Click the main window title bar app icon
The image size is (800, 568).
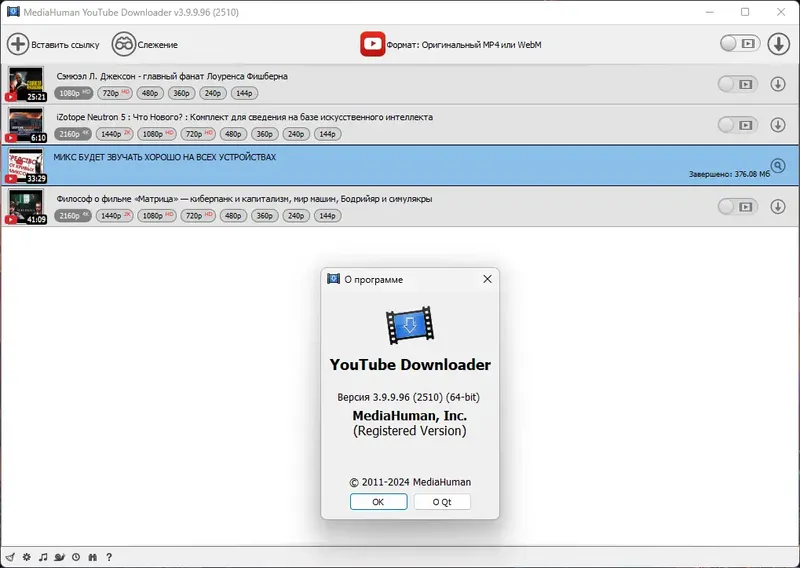[x=13, y=12]
